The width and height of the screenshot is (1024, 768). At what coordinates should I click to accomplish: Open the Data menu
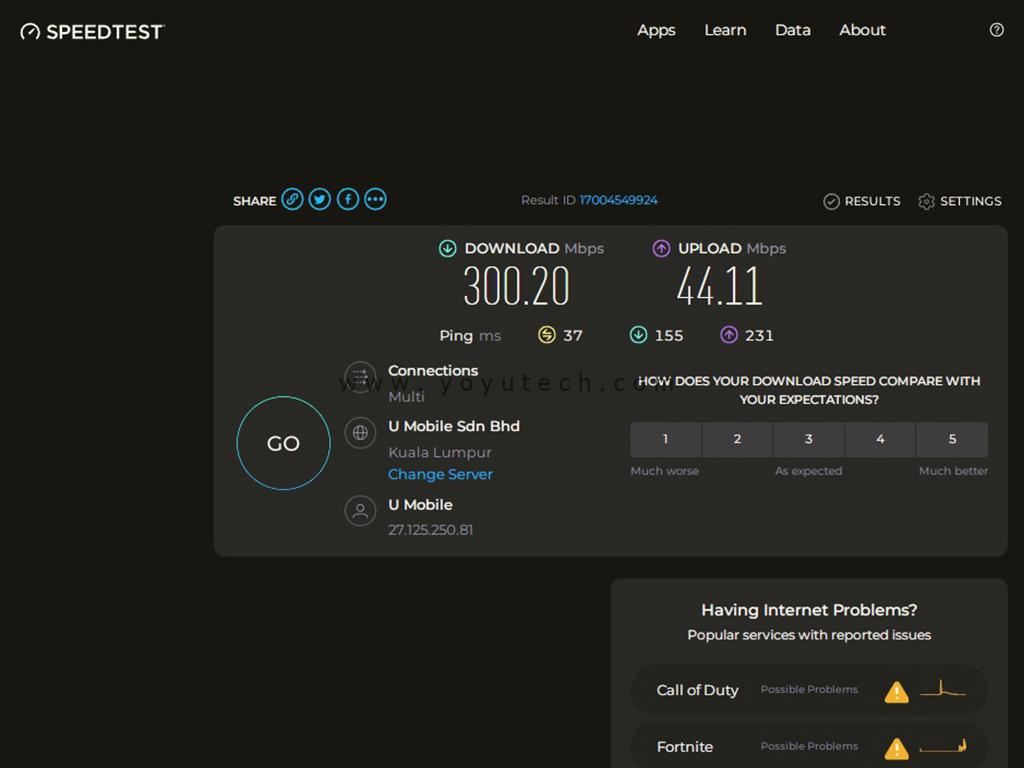tap(793, 30)
